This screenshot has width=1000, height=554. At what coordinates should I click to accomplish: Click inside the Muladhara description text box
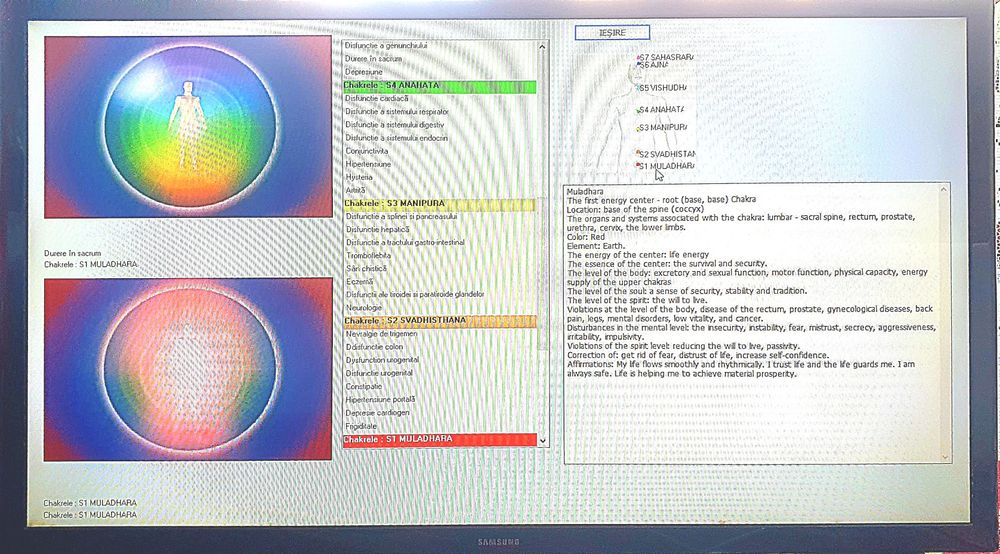[x=758, y=324]
